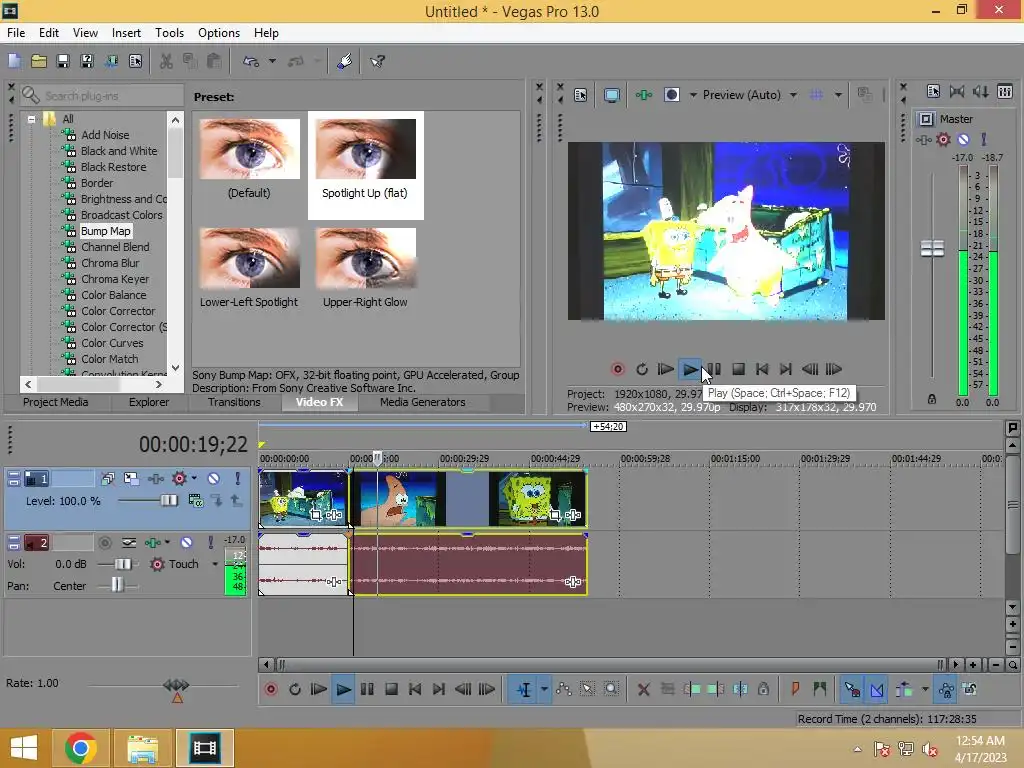Click the Master volume fader
Image resolution: width=1024 pixels, height=768 pixels.
tap(932, 249)
